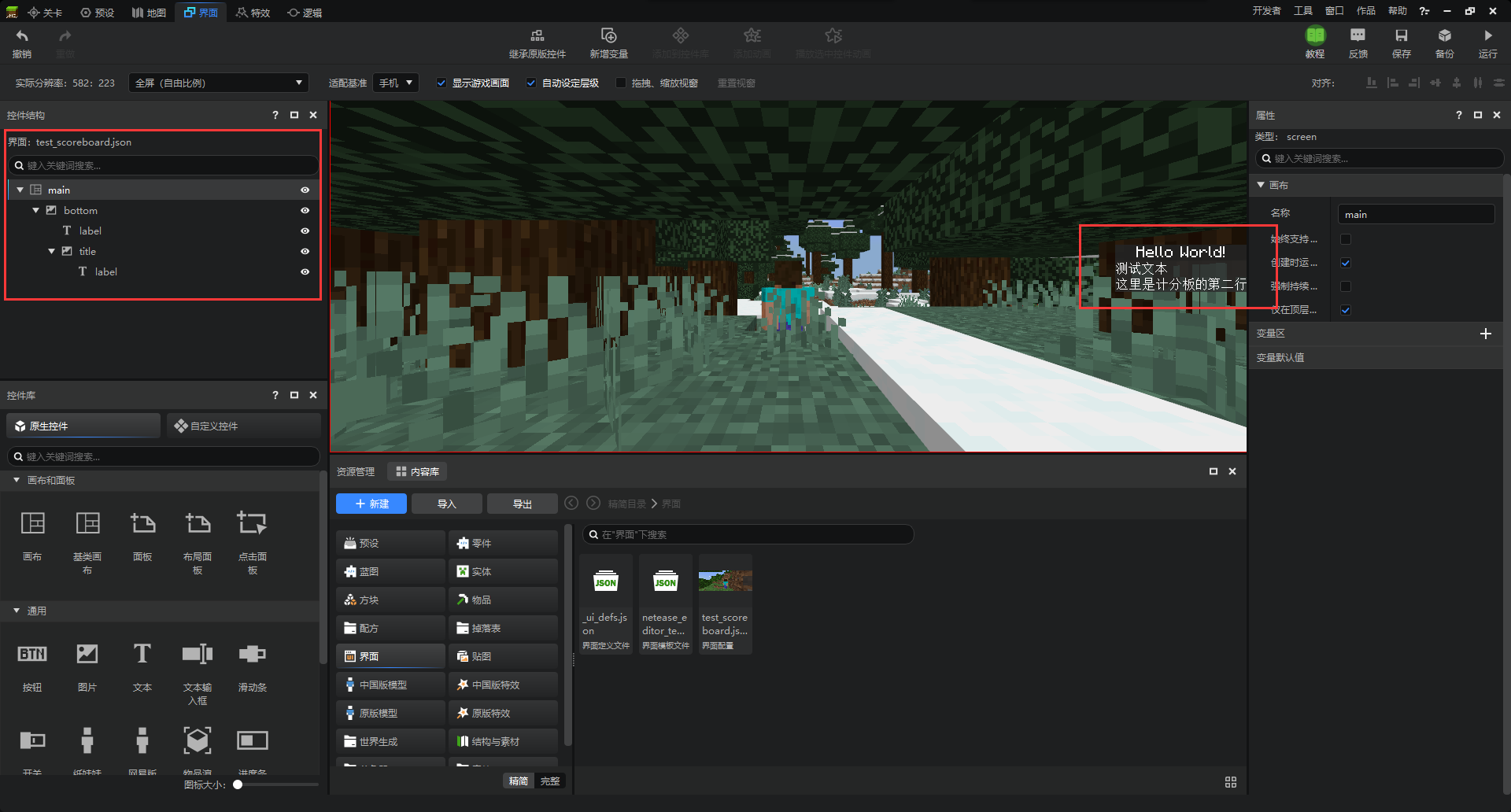Enable 拖拽、缩放视窗 checkbox
The width and height of the screenshot is (1511, 812).
coord(621,83)
